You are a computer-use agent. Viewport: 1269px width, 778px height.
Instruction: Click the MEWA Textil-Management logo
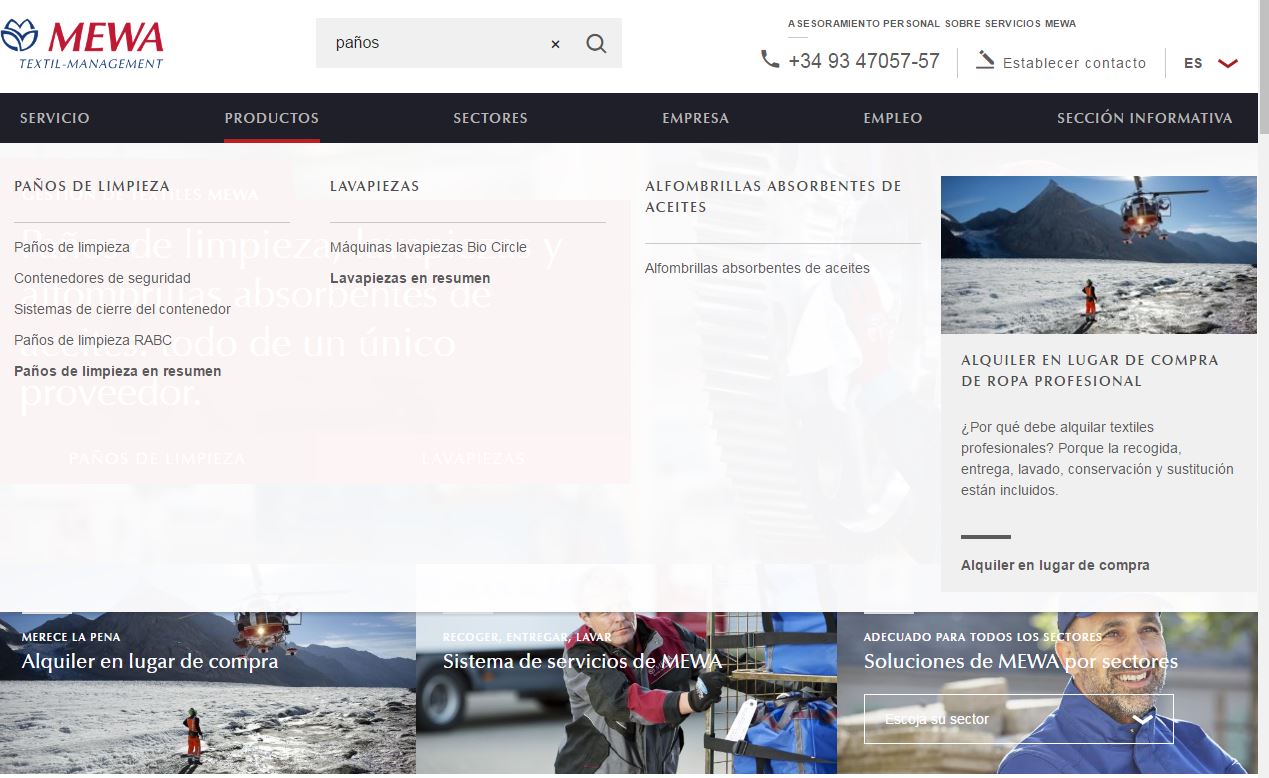click(82, 45)
